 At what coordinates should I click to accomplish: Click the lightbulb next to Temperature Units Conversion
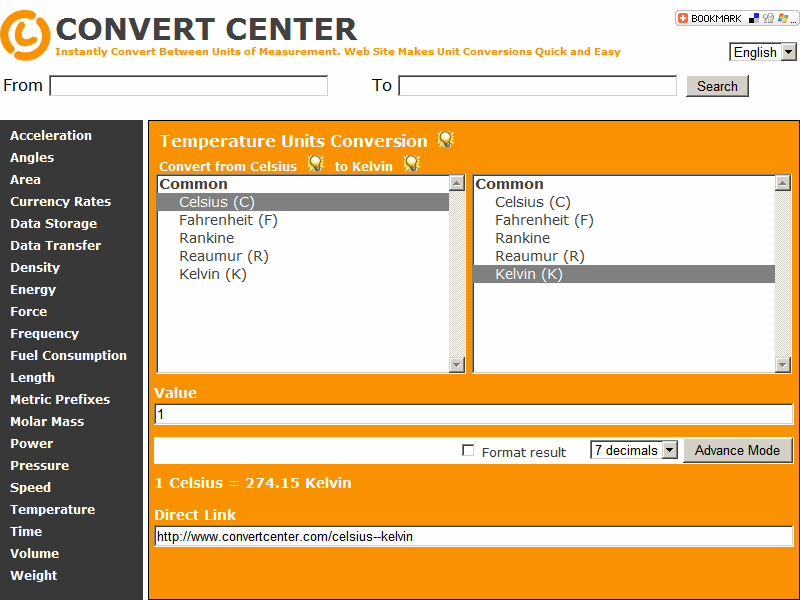click(x=445, y=139)
